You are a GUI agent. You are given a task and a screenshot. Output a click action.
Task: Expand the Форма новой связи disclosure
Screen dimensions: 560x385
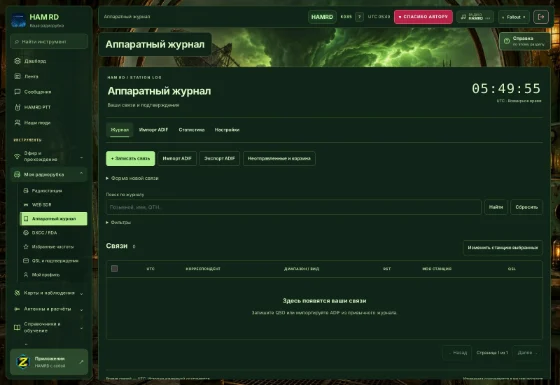(132, 178)
